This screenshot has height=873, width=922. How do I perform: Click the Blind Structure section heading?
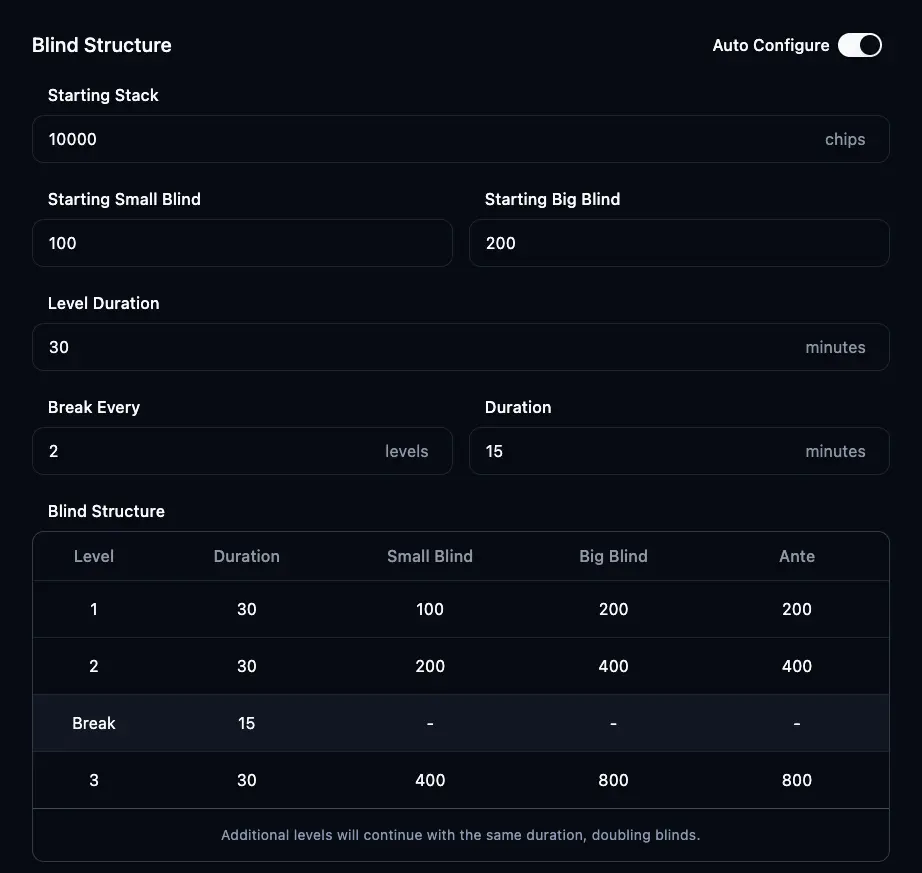click(102, 45)
